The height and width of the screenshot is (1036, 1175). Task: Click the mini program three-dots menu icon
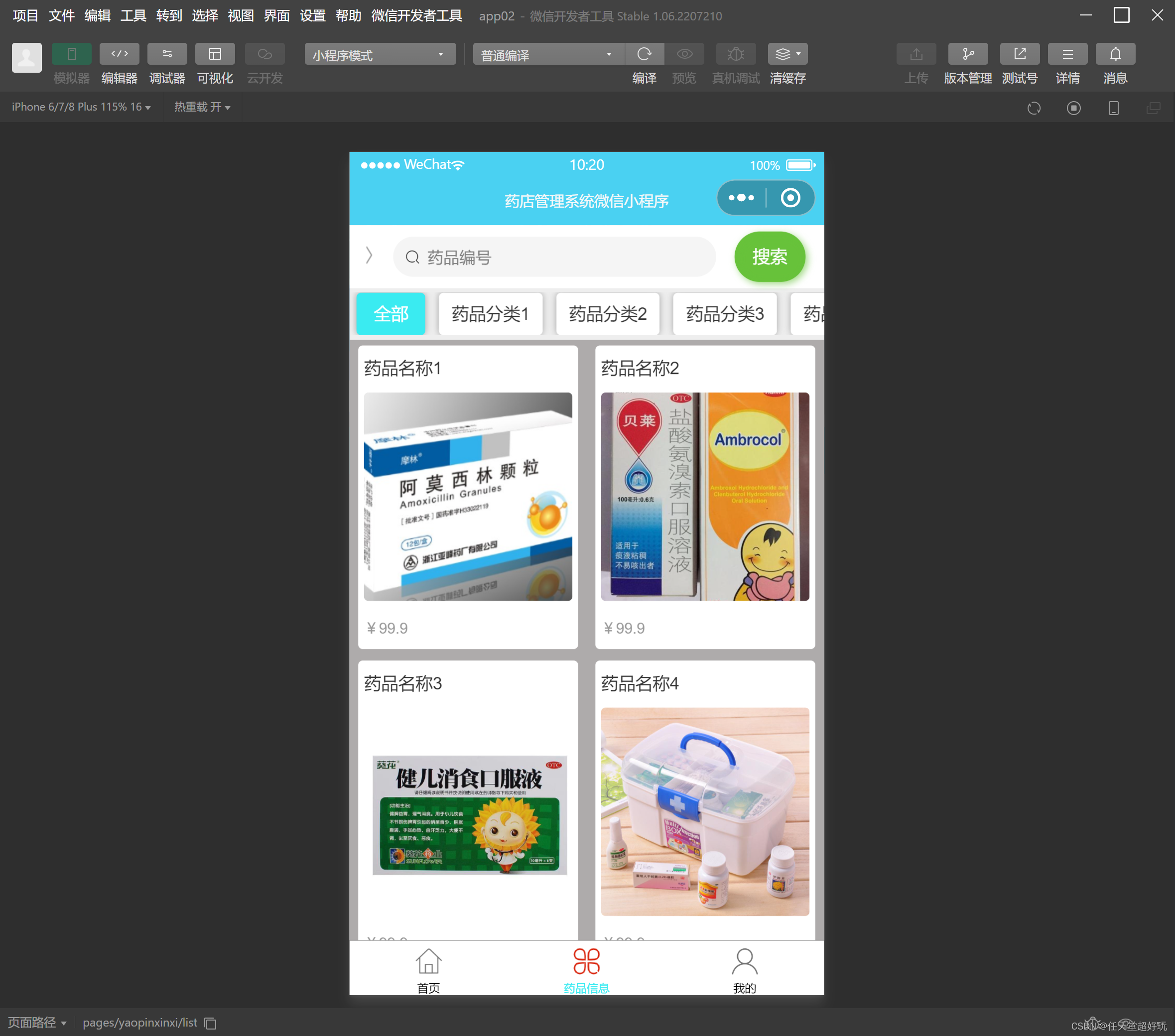pyautogui.click(x=741, y=198)
